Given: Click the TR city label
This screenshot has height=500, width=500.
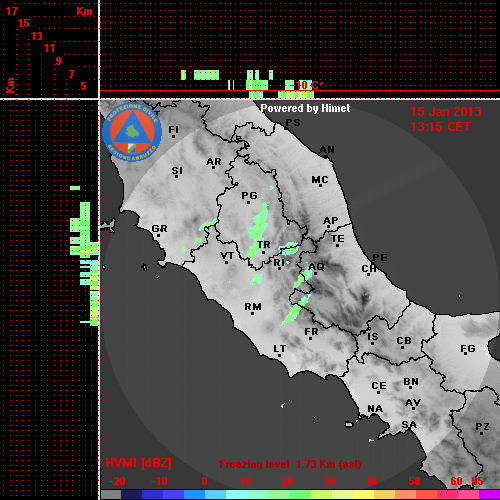Looking at the screenshot, I should (x=264, y=245).
